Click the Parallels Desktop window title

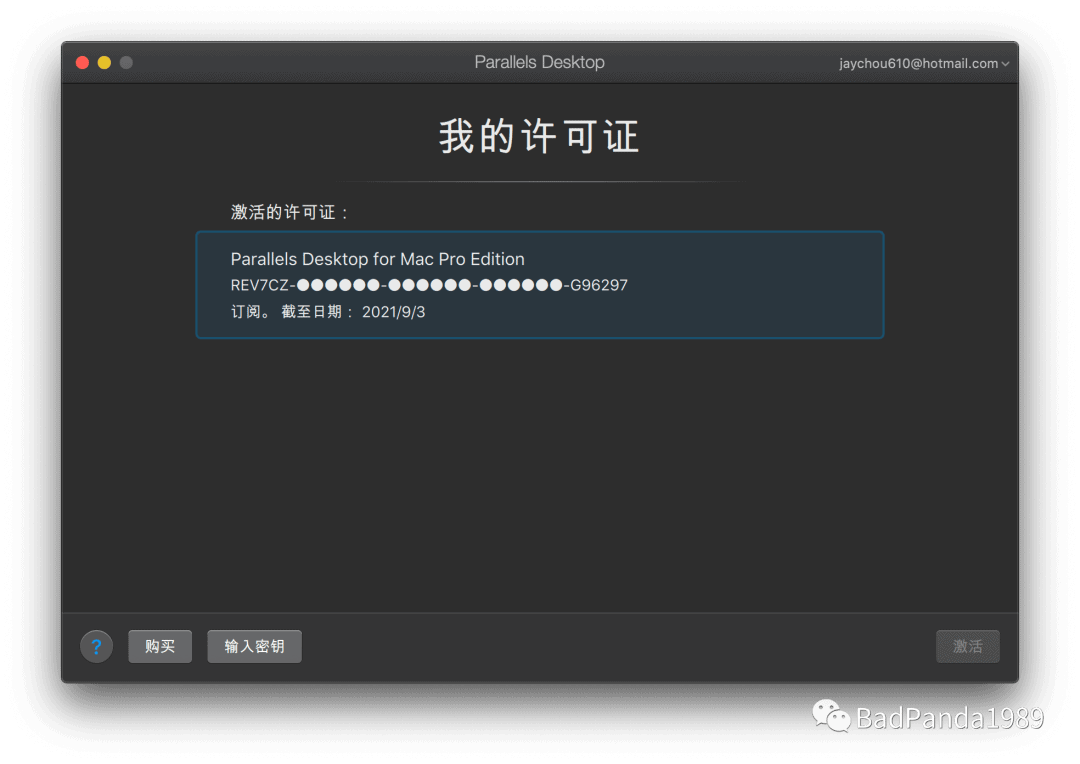pyautogui.click(x=539, y=62)
